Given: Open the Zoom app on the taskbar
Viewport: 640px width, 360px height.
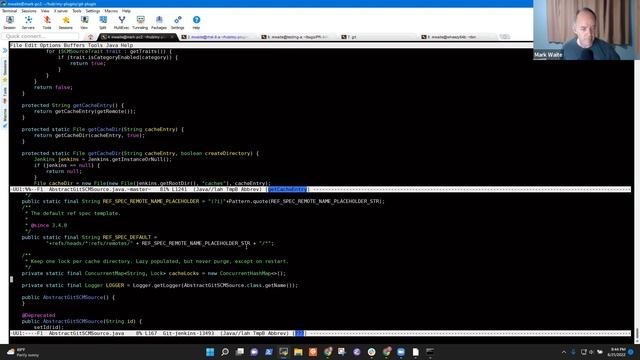Looking at the screenshot, I should coord(401,352).
